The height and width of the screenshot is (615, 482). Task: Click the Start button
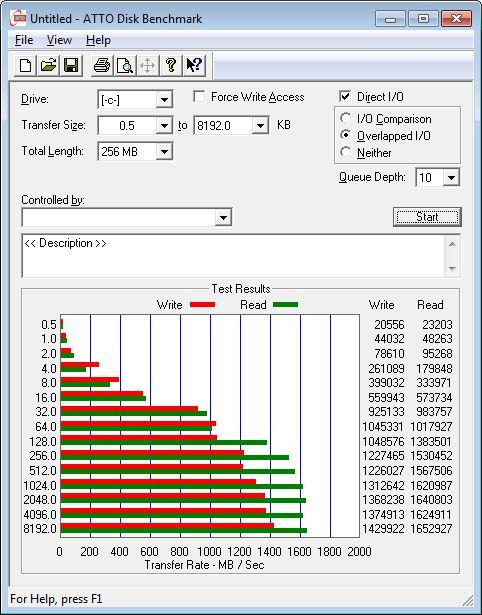coord(427,217)
